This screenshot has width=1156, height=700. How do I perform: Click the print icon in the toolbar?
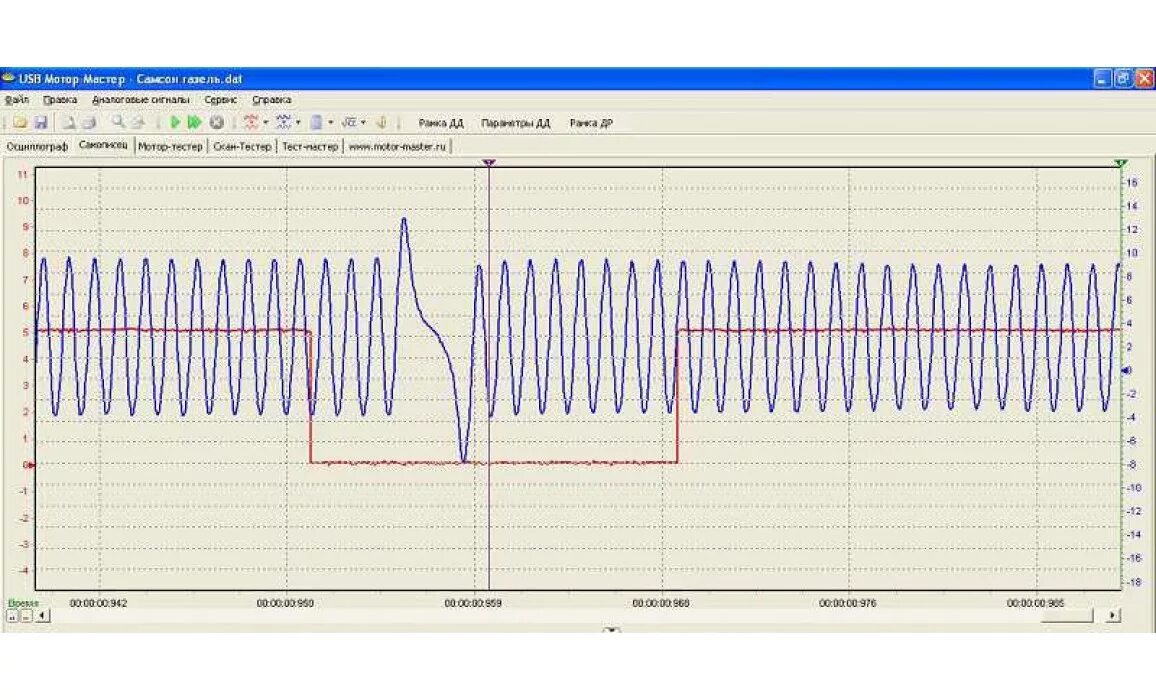point(89,122)
